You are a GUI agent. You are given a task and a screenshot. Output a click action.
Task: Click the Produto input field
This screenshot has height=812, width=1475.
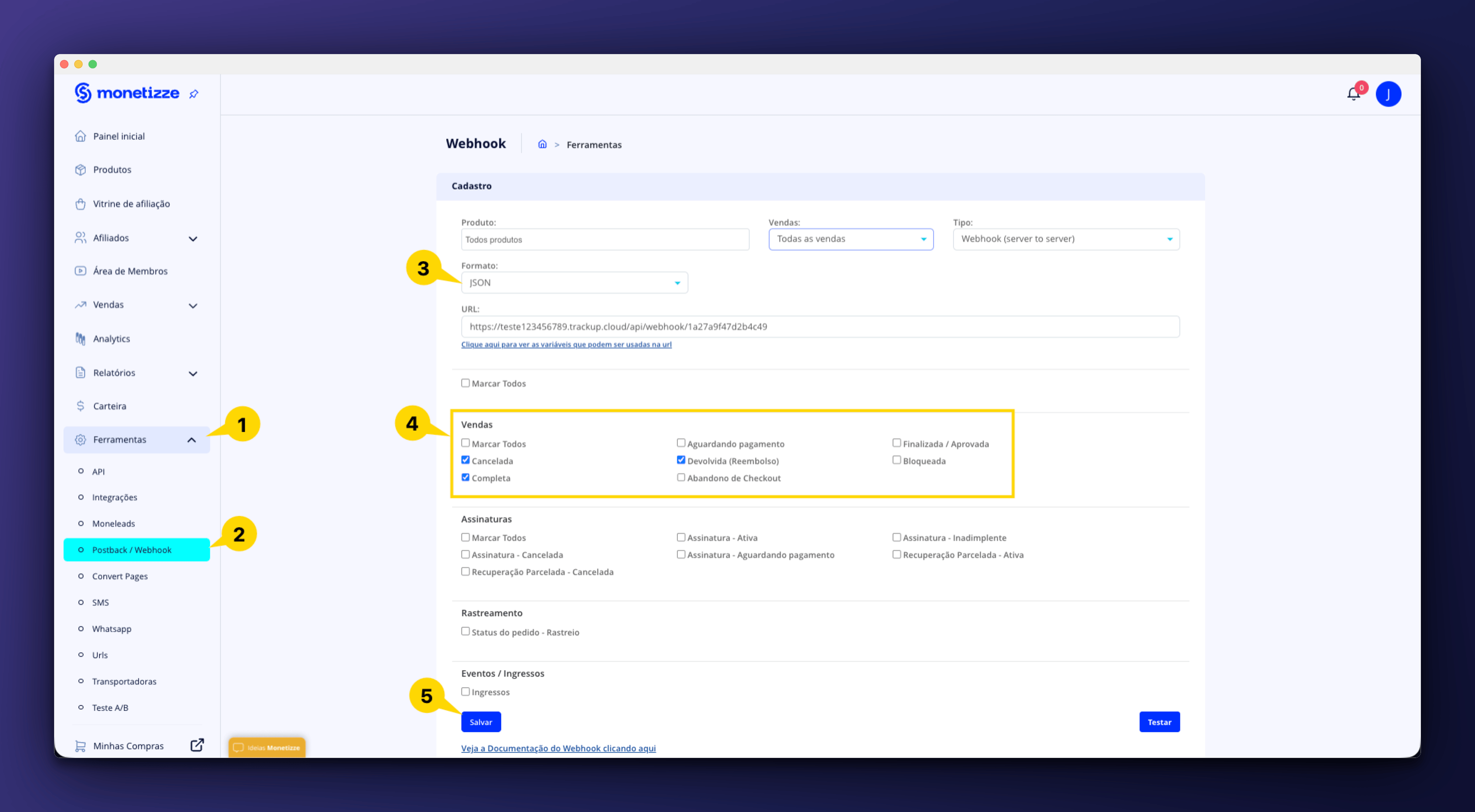(x=605, y=240)
